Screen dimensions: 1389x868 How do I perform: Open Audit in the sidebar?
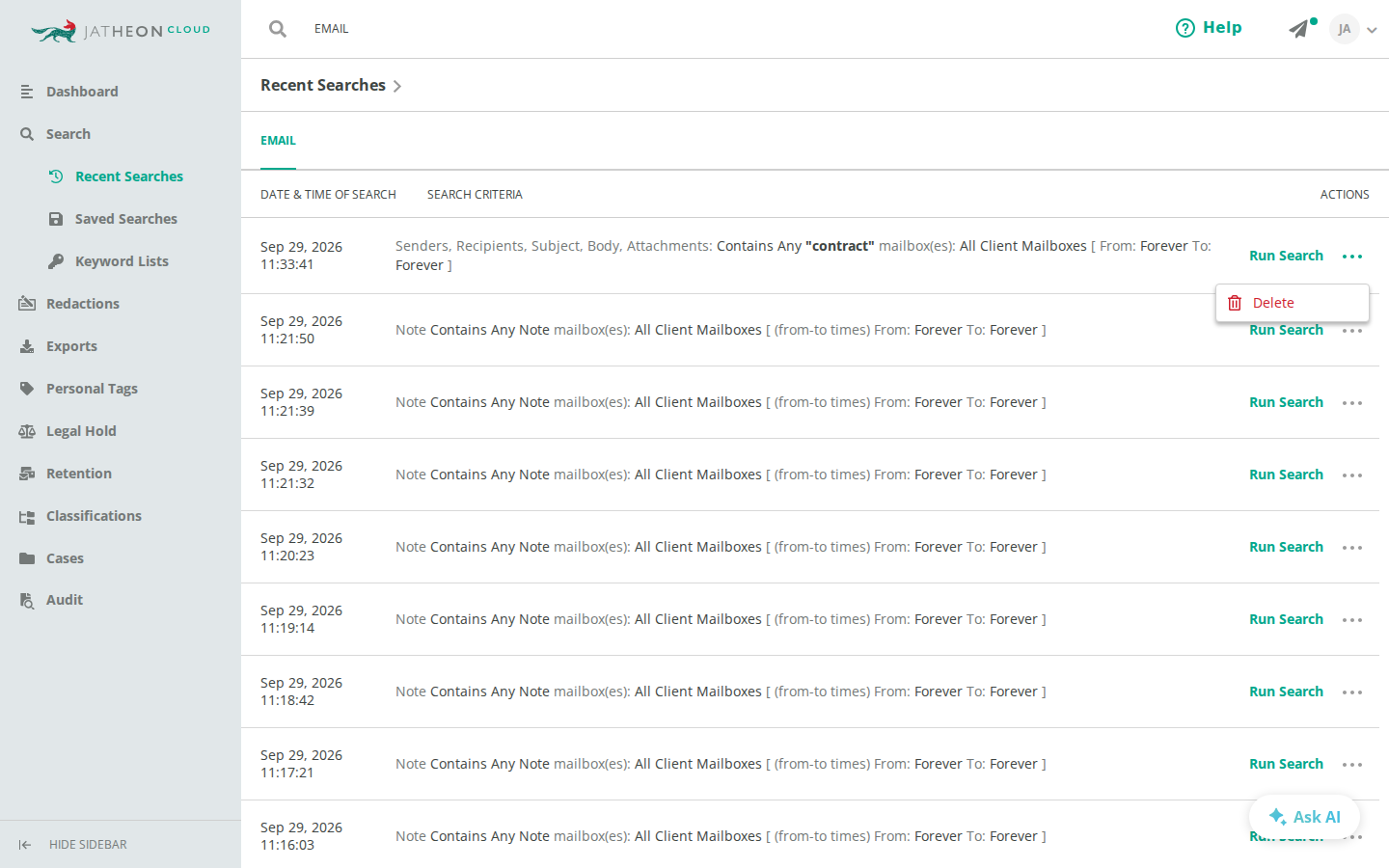[x=51, y=600]
